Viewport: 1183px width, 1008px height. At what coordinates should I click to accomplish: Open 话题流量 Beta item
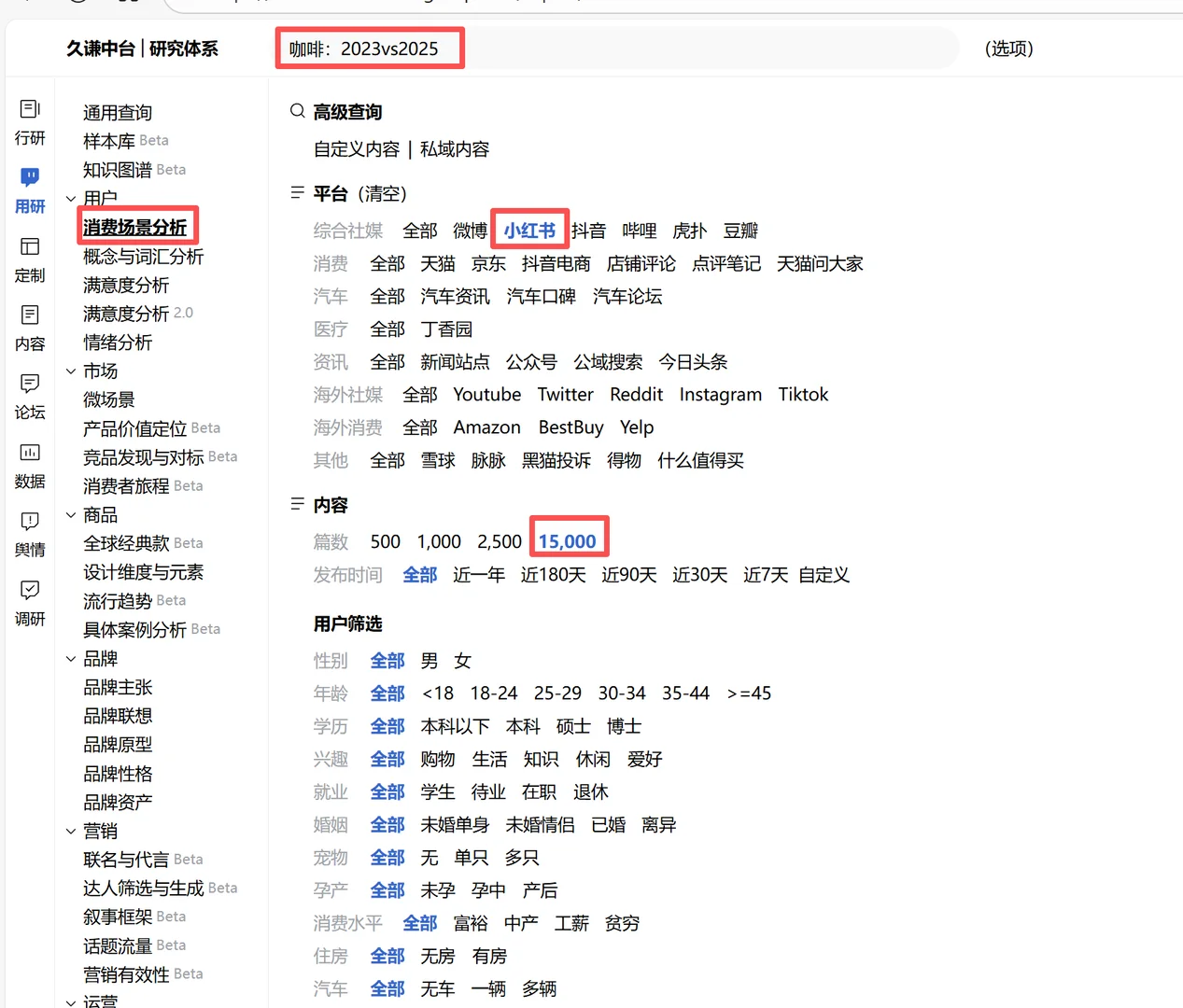coord(134,946)
